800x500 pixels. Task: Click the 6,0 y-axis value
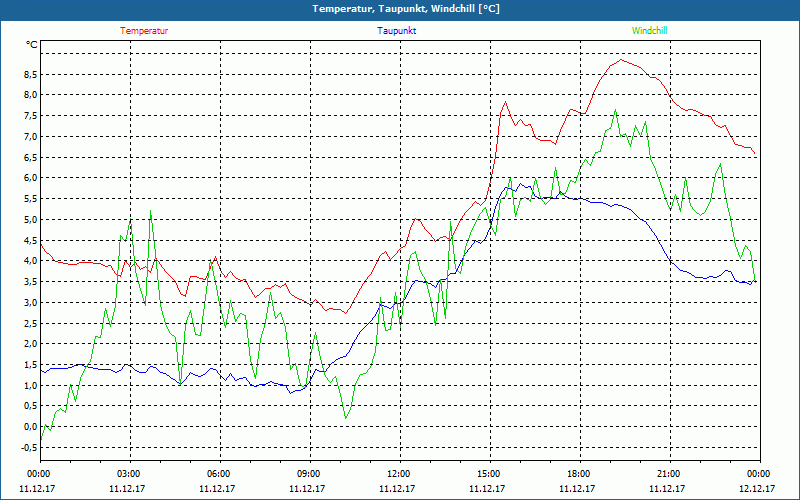pos(31,178)
